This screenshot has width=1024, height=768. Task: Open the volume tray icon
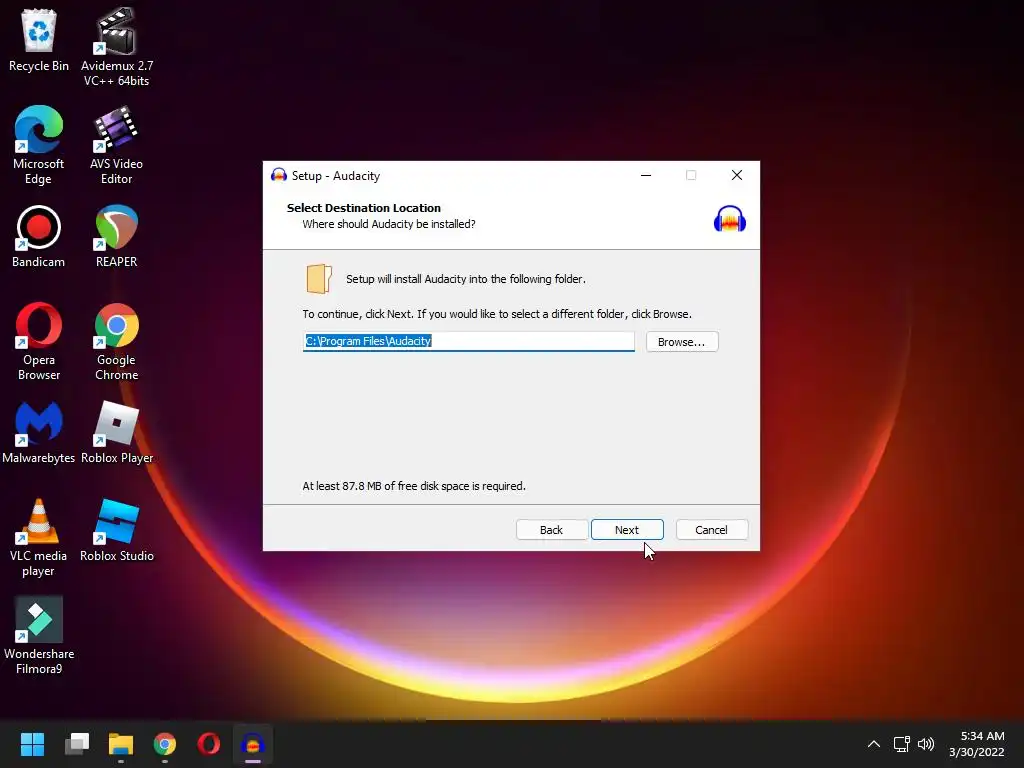click(x=925, y=744)
